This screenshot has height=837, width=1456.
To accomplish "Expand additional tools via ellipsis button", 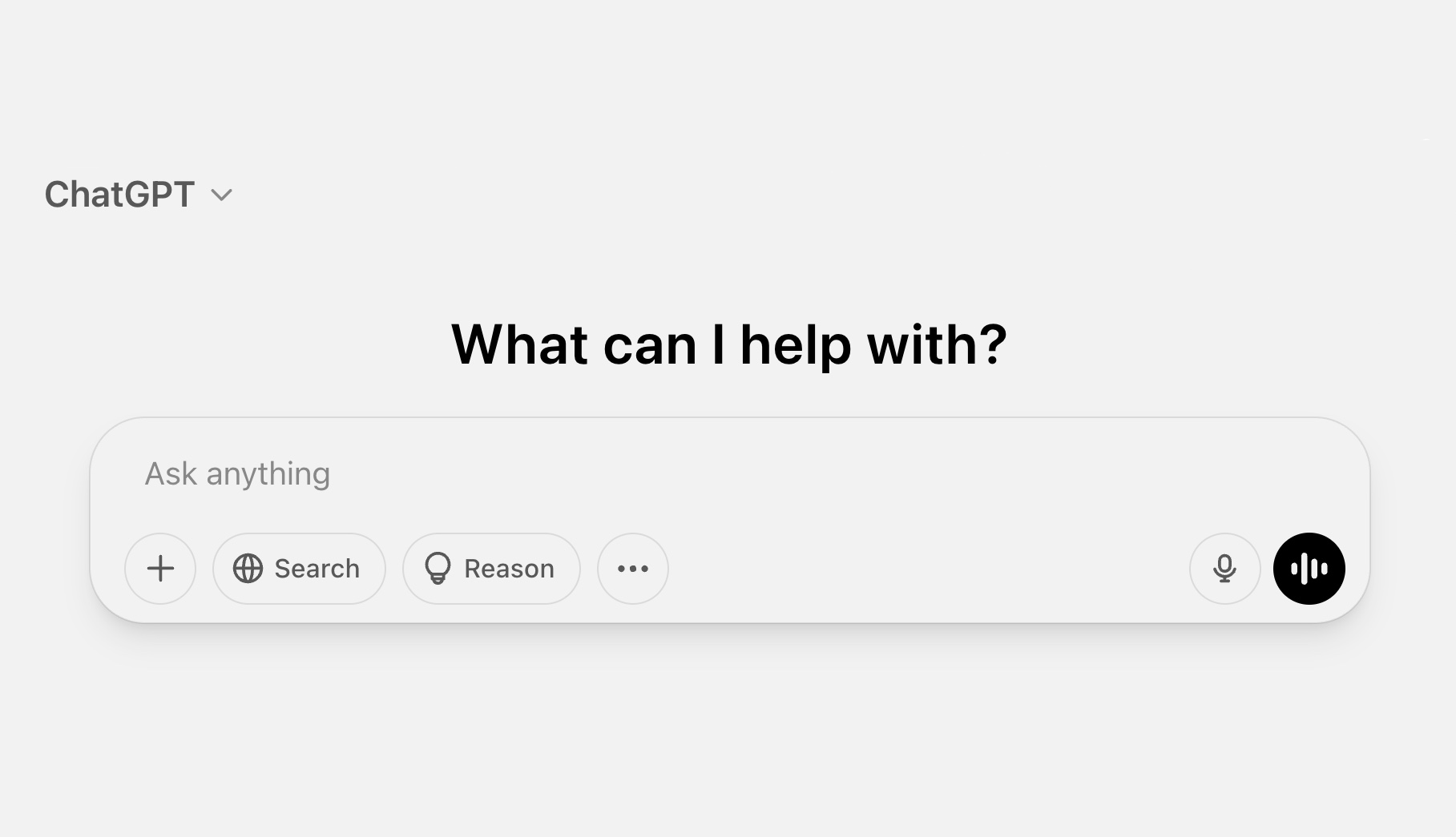I will tap(633, 569).
